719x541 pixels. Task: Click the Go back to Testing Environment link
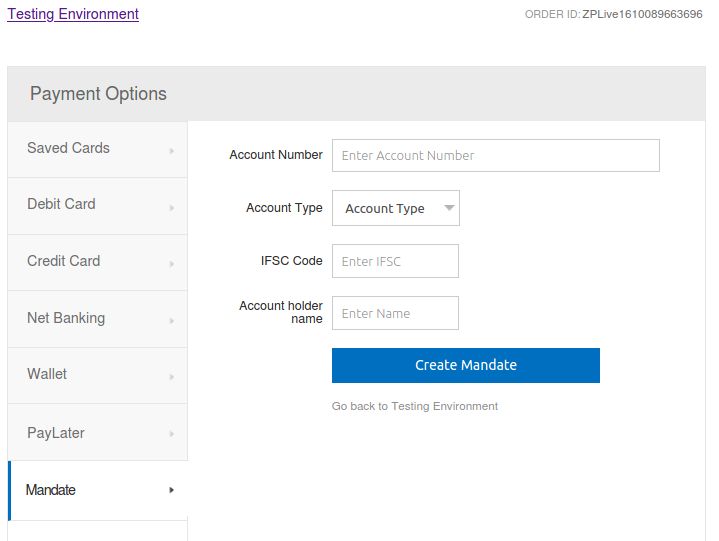[x=415, y=406]
